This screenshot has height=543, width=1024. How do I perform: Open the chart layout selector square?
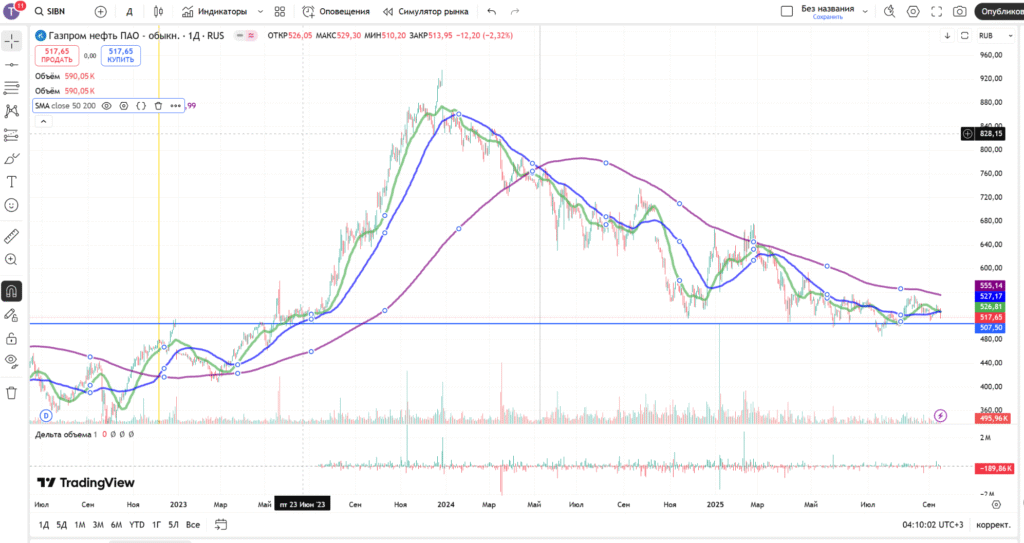pyautogui.click(x=787, y=11)
